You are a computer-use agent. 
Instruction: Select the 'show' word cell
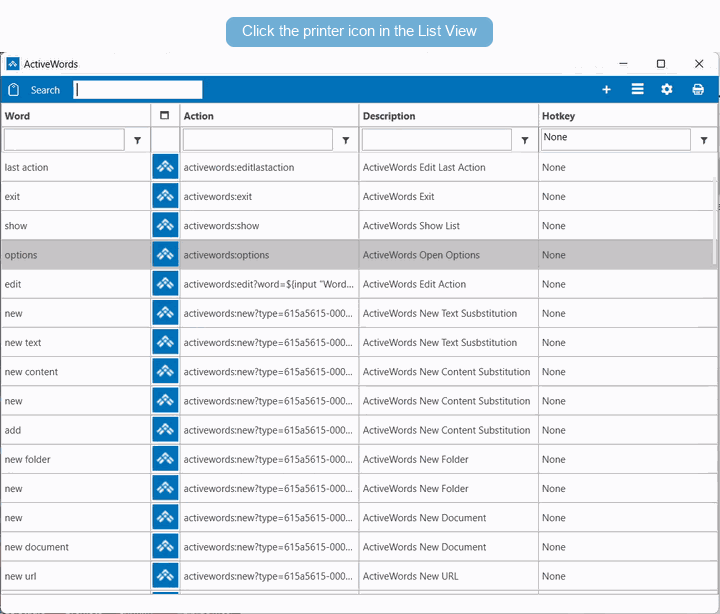[x=76, y=225]
